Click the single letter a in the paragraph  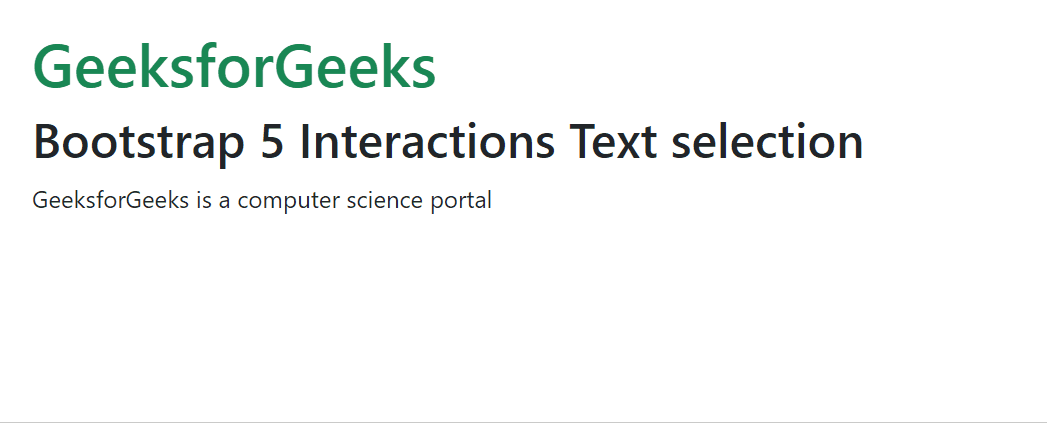[224, 202]
